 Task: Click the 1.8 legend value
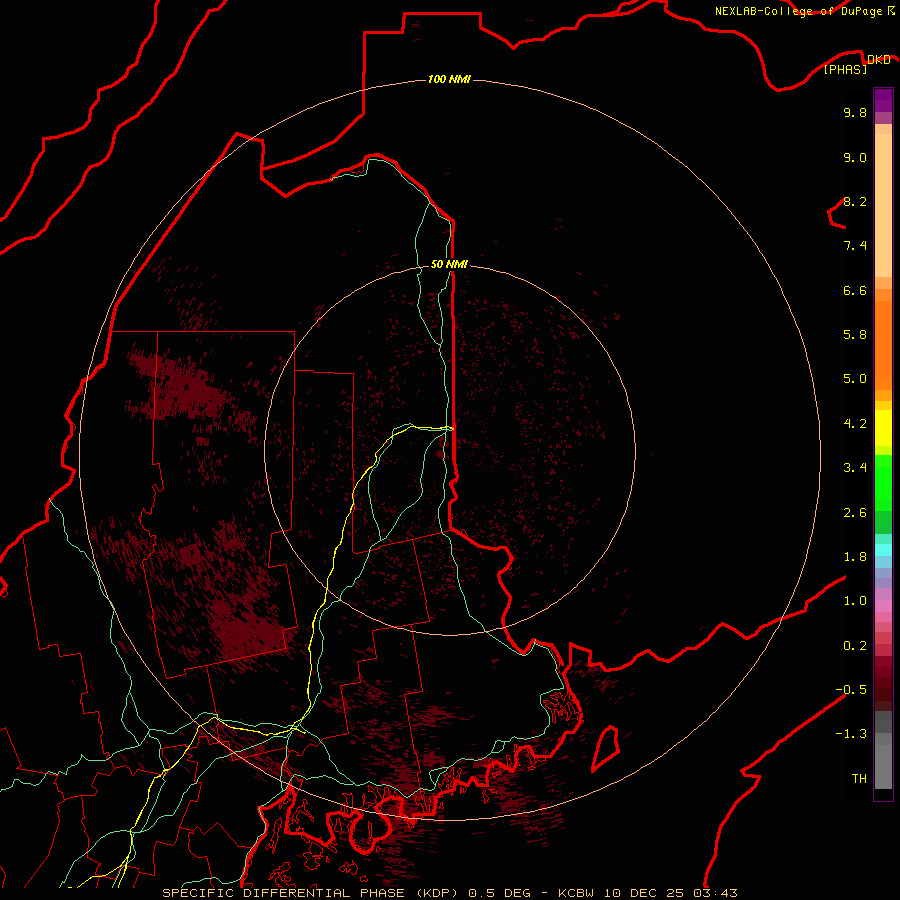(x=855, y=557)
